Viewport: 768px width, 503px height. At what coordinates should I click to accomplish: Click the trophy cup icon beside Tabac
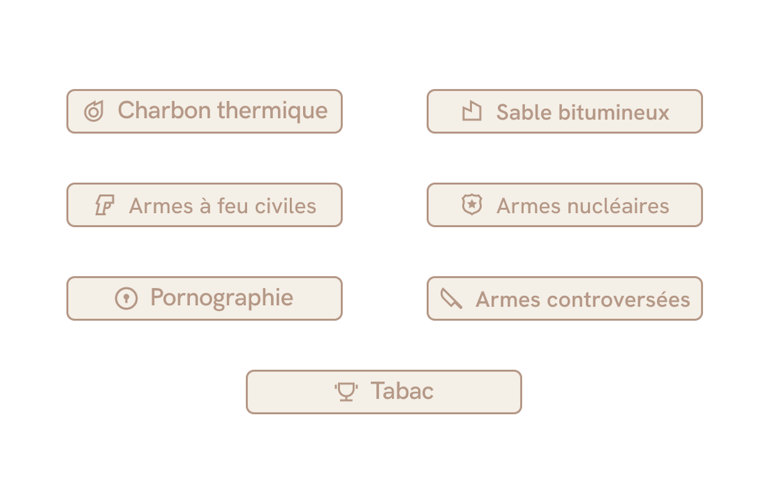[346, 392]
